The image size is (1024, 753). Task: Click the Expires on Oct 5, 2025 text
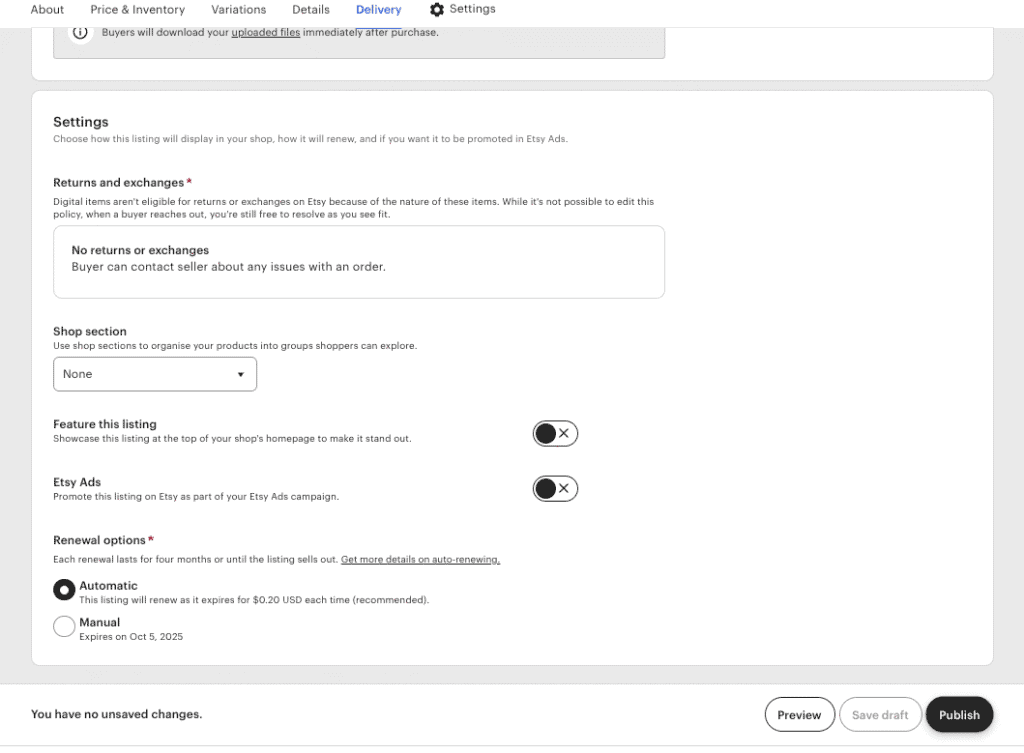coord(131,637)
